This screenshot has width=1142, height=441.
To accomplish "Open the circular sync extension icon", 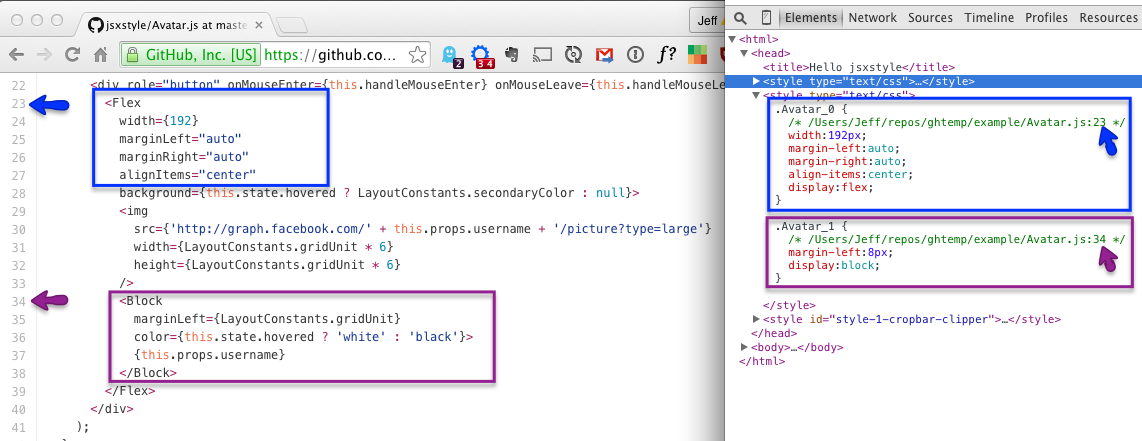I will 574,55.
